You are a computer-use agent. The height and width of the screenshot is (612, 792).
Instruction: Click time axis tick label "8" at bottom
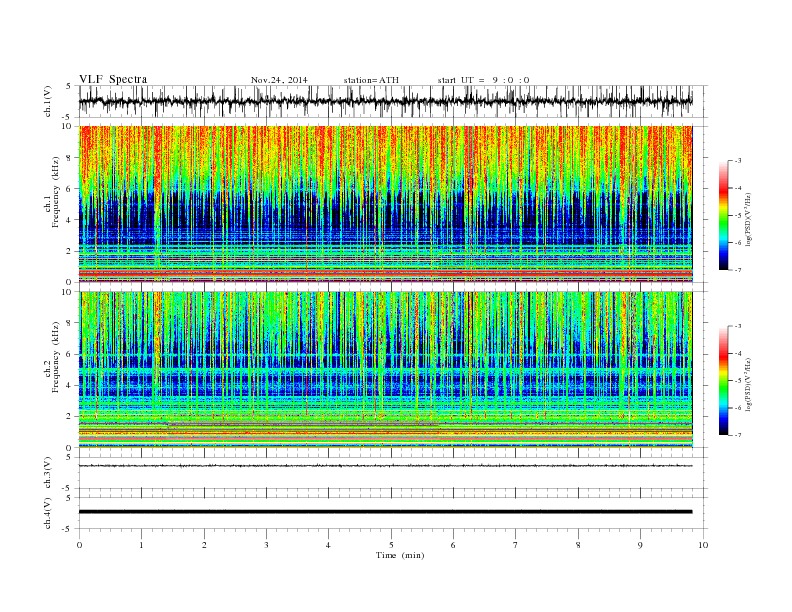578,545
